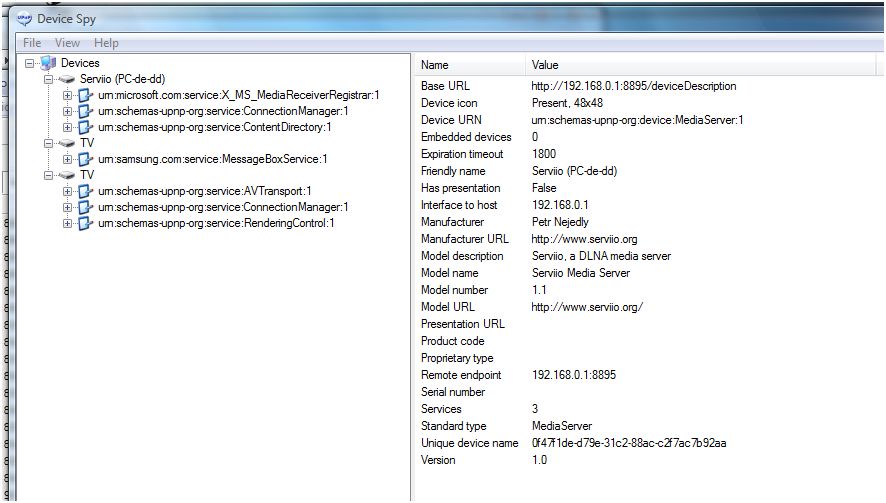Select the RenderingControl:1 service entry
The image size is (886, 503).
tap(216, 223)
